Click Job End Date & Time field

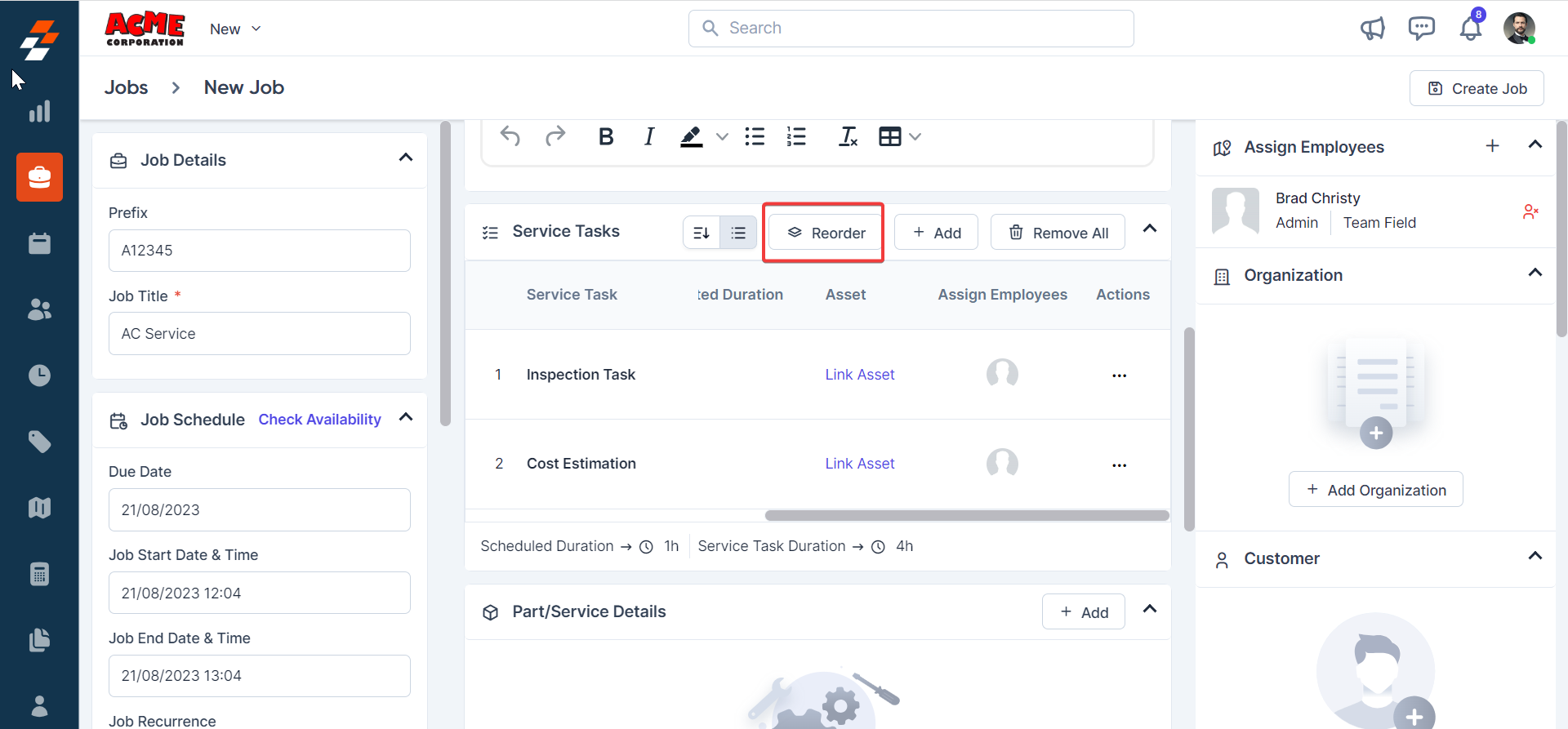pos(260,676)
